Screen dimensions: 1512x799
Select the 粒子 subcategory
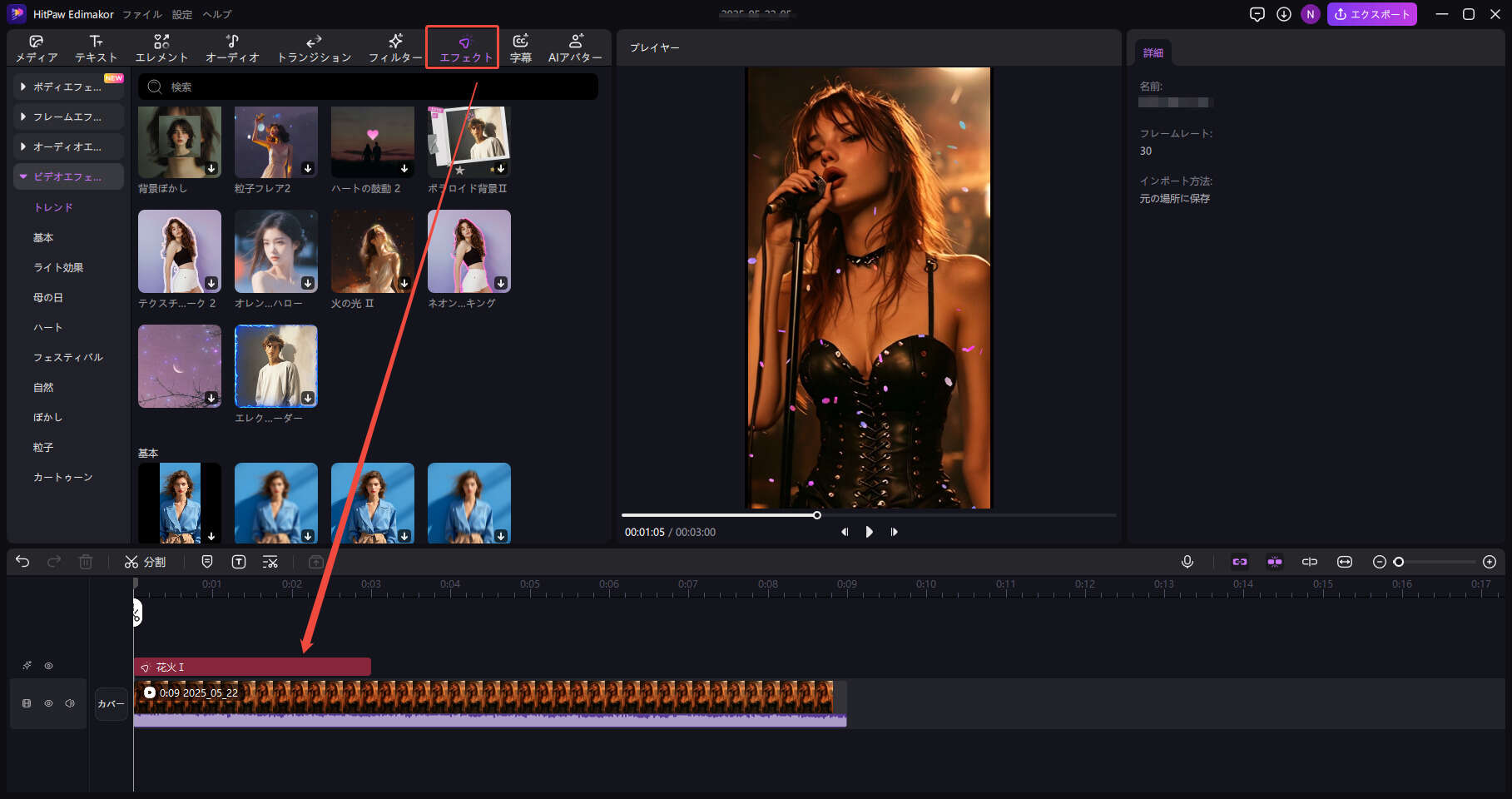pos(43,447)
